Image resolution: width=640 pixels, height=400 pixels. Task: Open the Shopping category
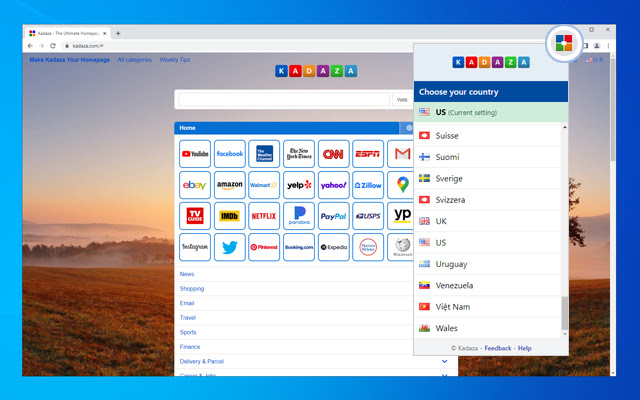click(x=192, y=289)
